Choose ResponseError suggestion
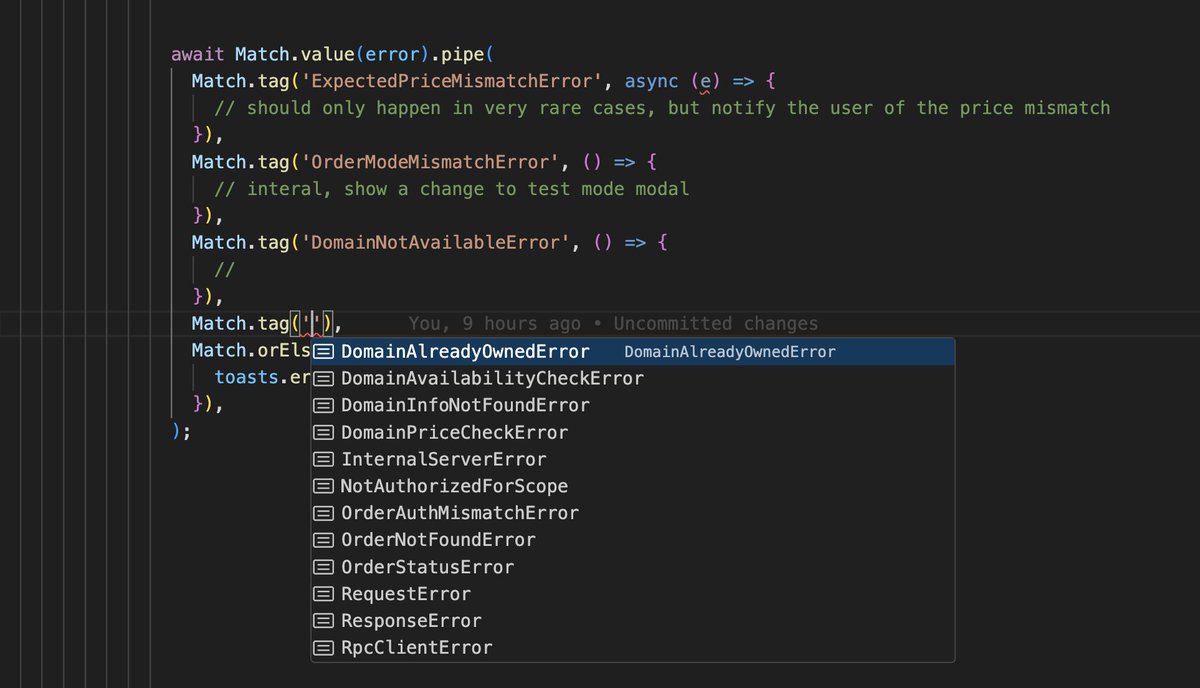This screenshot has width=1200, height=688. pyautogui.click(x=633, y=621)
